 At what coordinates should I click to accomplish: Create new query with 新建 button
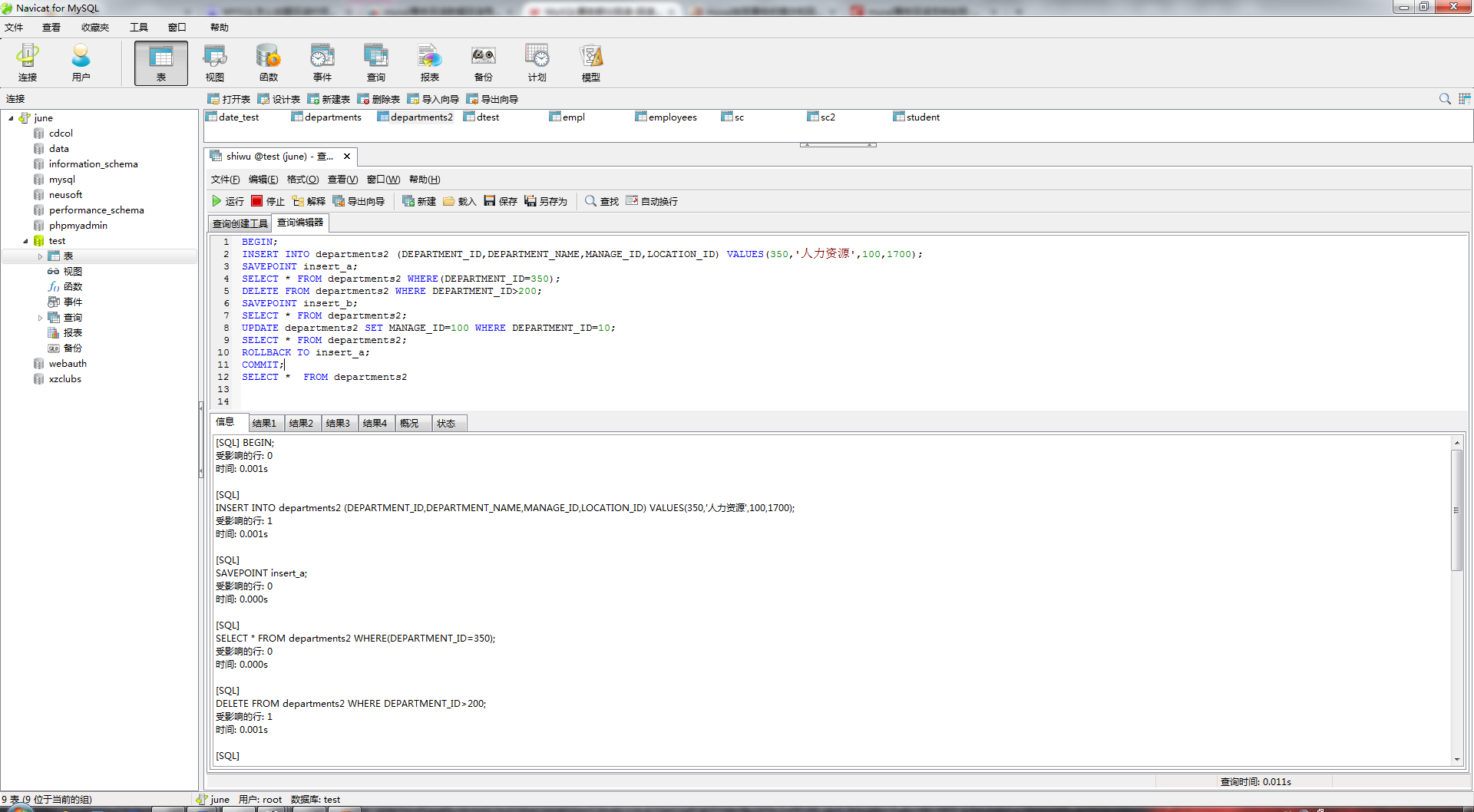pos(419,201)
